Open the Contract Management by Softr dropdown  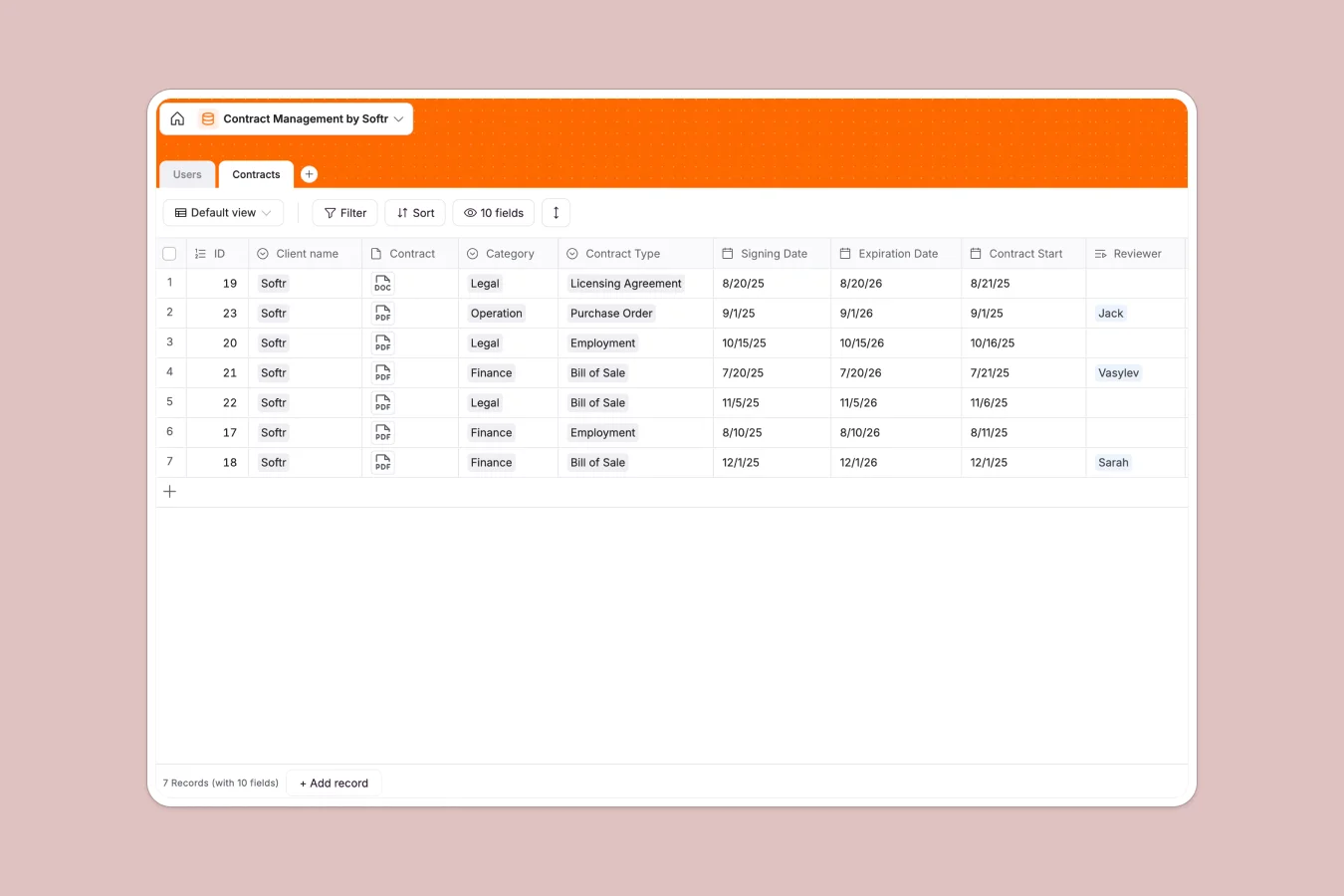click(398, 118)
